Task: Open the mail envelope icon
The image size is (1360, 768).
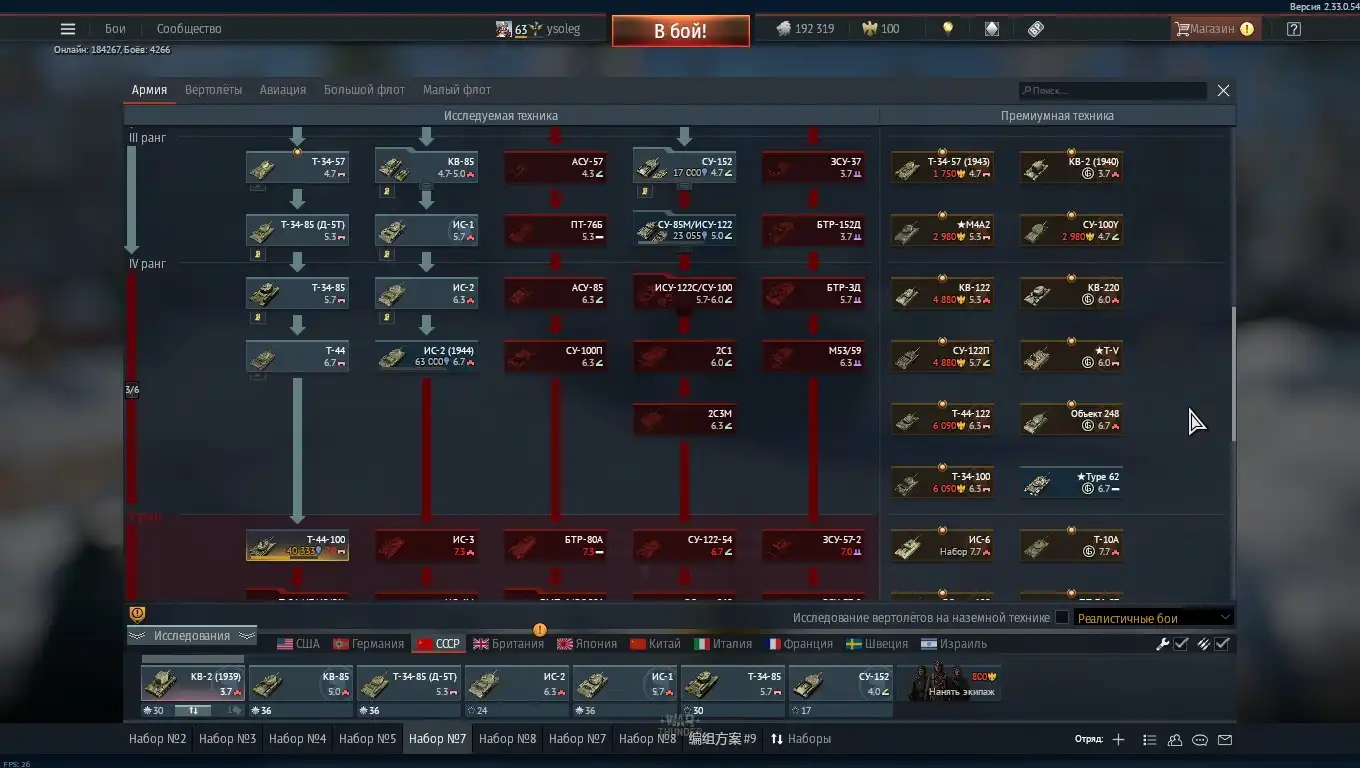Action: [1225, 740]
